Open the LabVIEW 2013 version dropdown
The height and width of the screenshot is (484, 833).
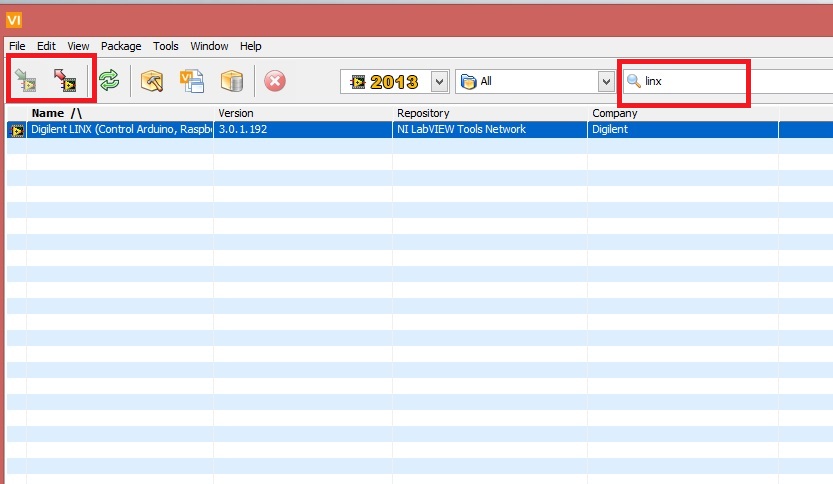click(440, 82)
